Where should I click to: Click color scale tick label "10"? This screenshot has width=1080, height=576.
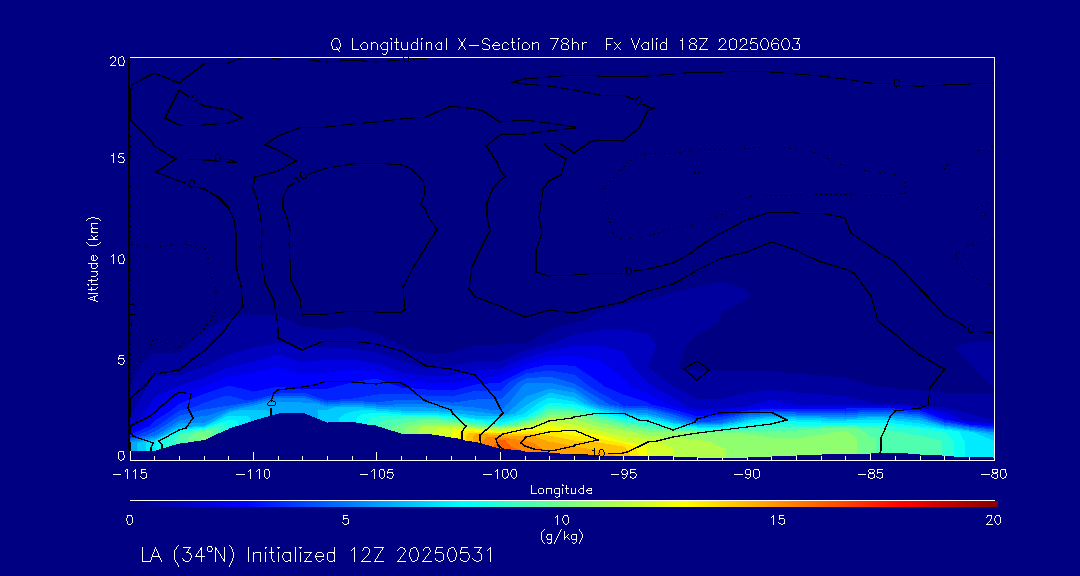click(561, 521)
